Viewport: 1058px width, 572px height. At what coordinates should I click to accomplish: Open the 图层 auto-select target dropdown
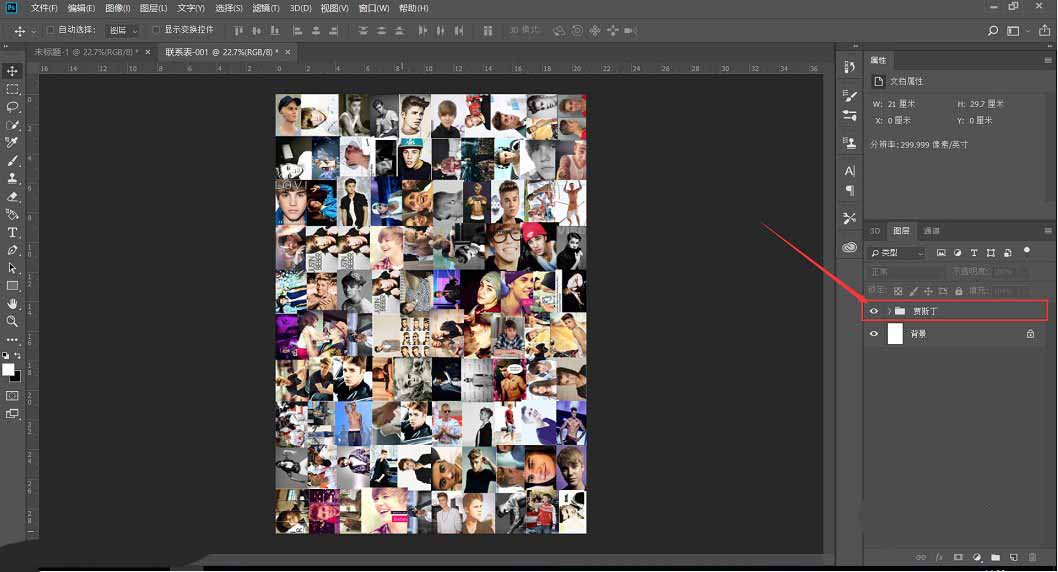coord(123,30)
